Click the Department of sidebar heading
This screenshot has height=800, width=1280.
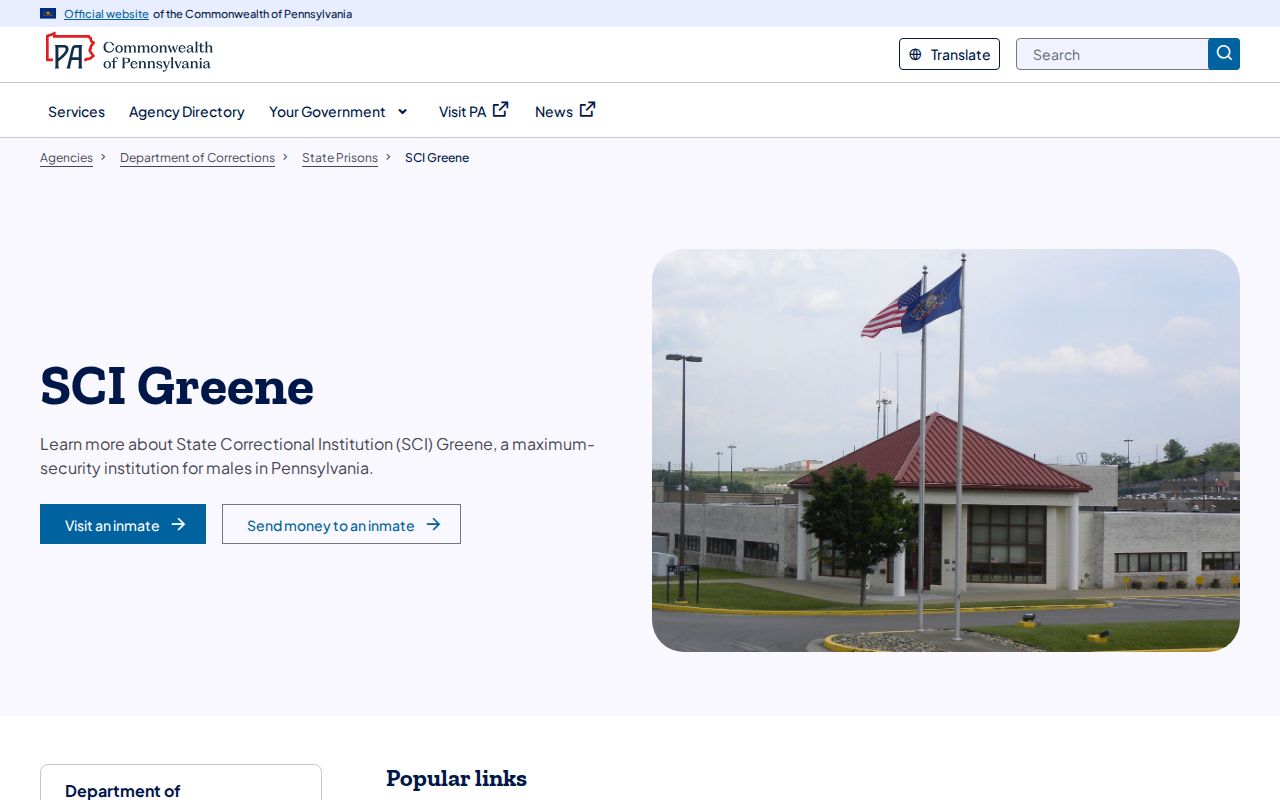coord(122,790)
